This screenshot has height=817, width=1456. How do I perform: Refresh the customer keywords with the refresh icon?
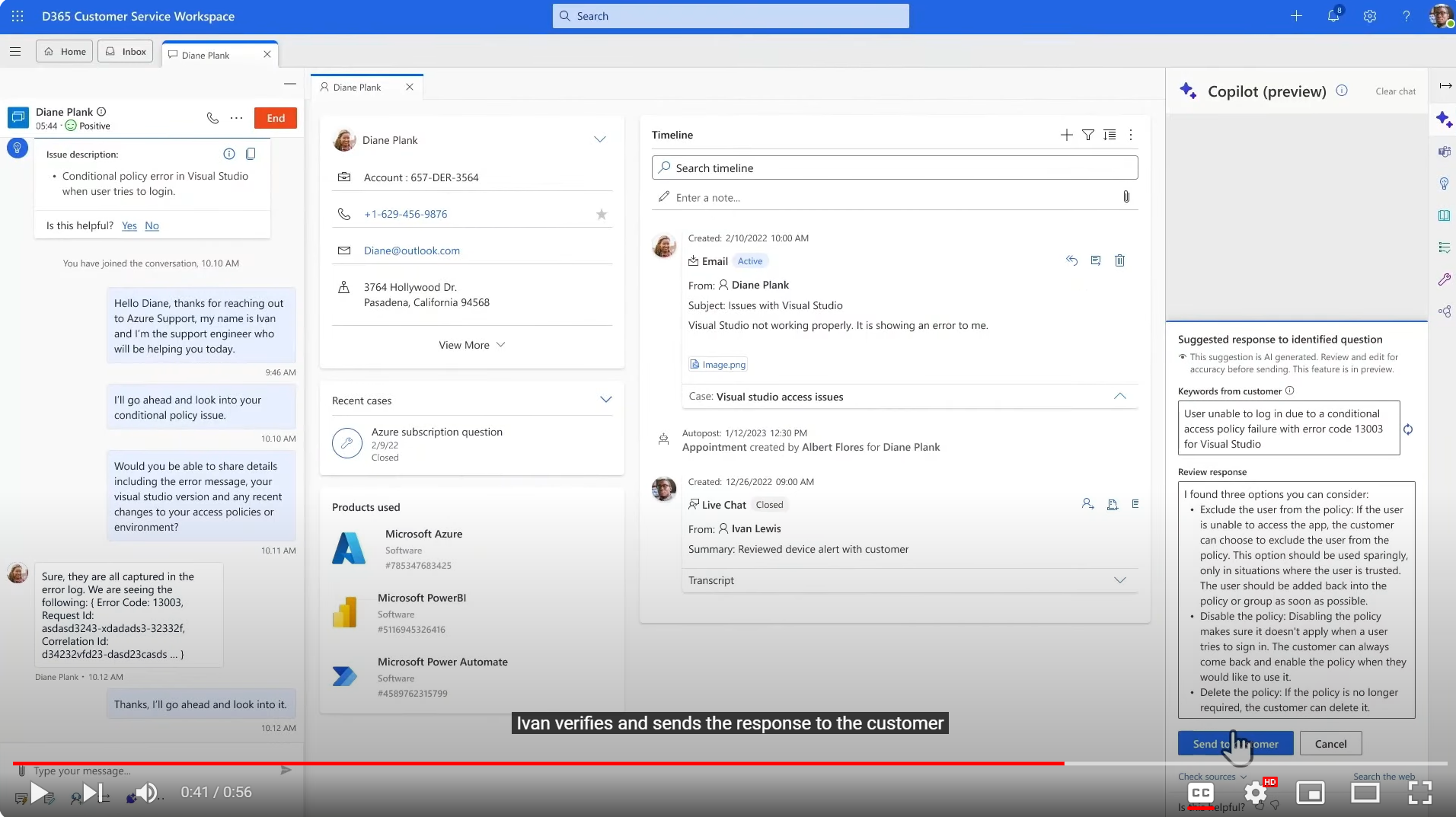(1408, 429)
